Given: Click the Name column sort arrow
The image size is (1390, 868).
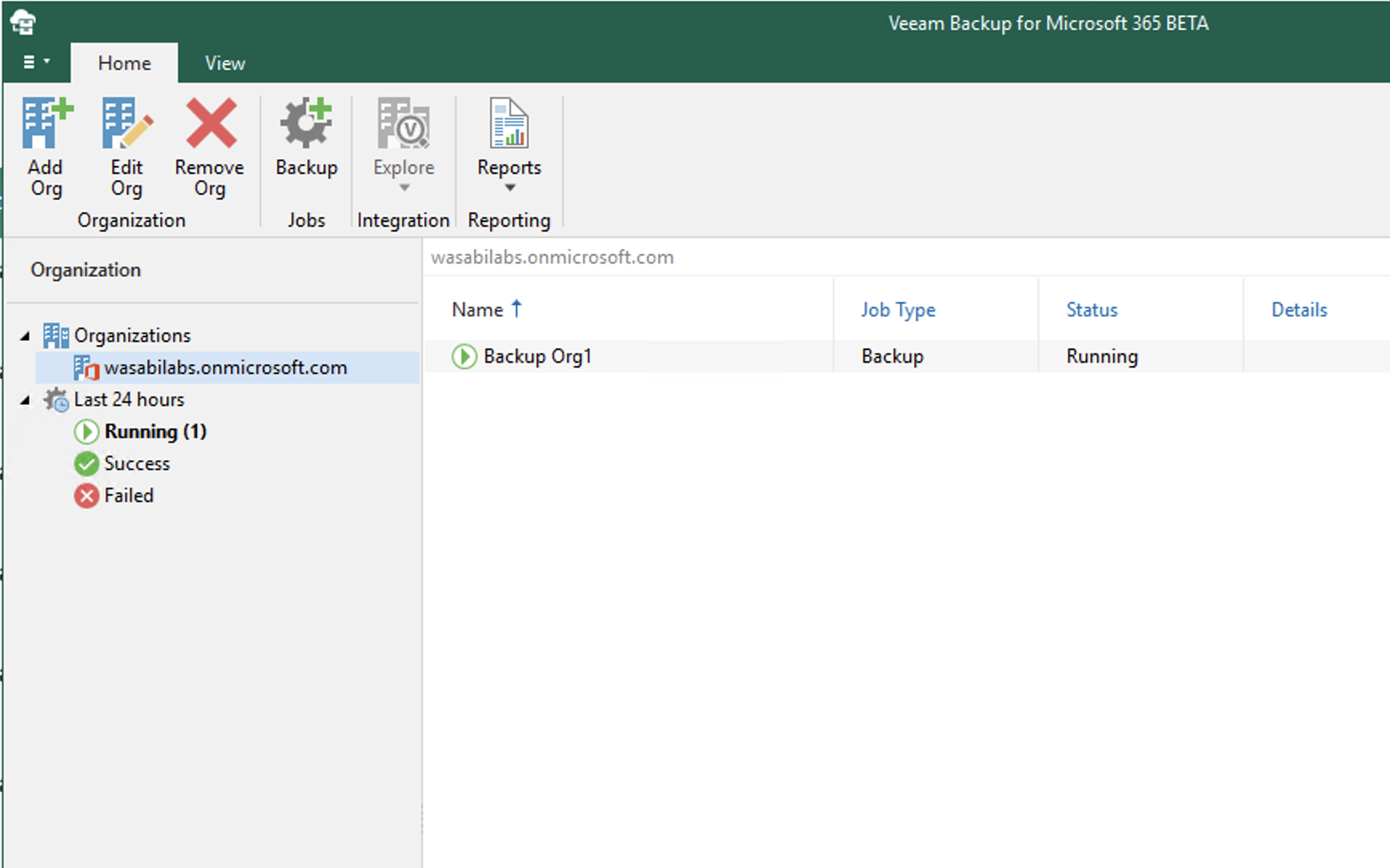Looking at the screenshot, I should 516,308.
